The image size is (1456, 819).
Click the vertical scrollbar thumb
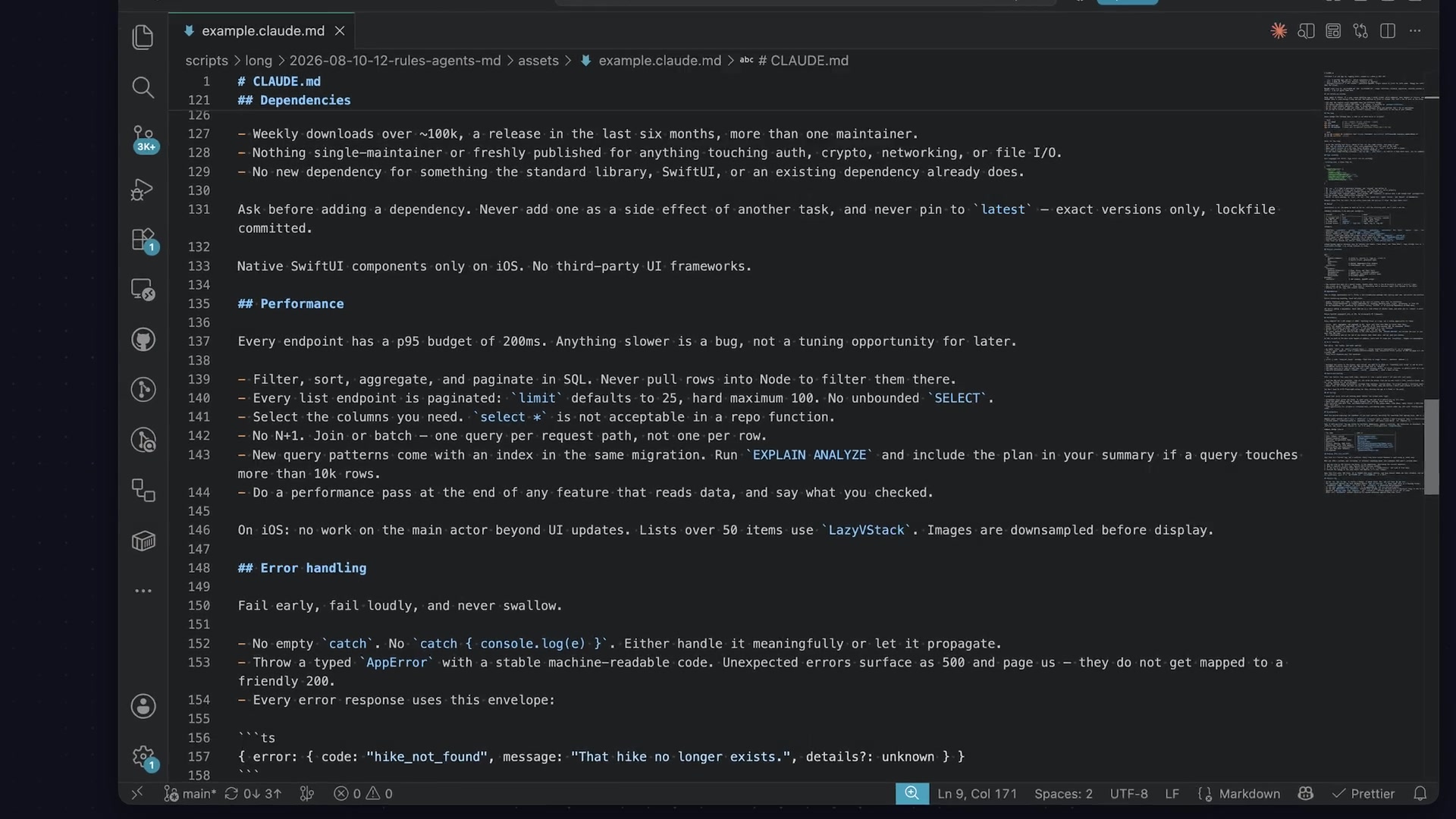1432,447
